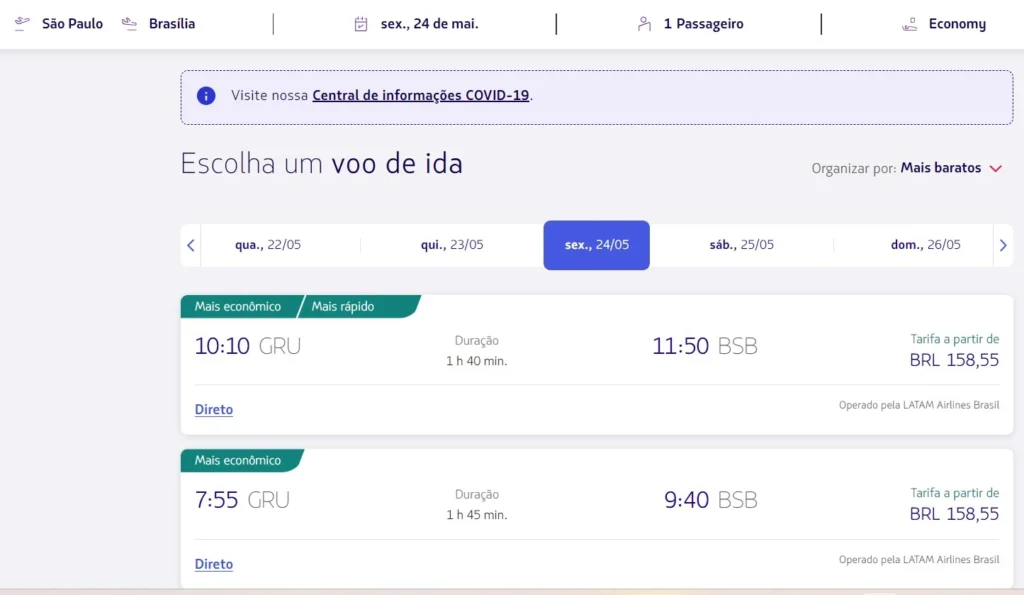The image size is (1024, 595).
Task: Select the qui., 23/05 date tab
Action: point(452,245)
